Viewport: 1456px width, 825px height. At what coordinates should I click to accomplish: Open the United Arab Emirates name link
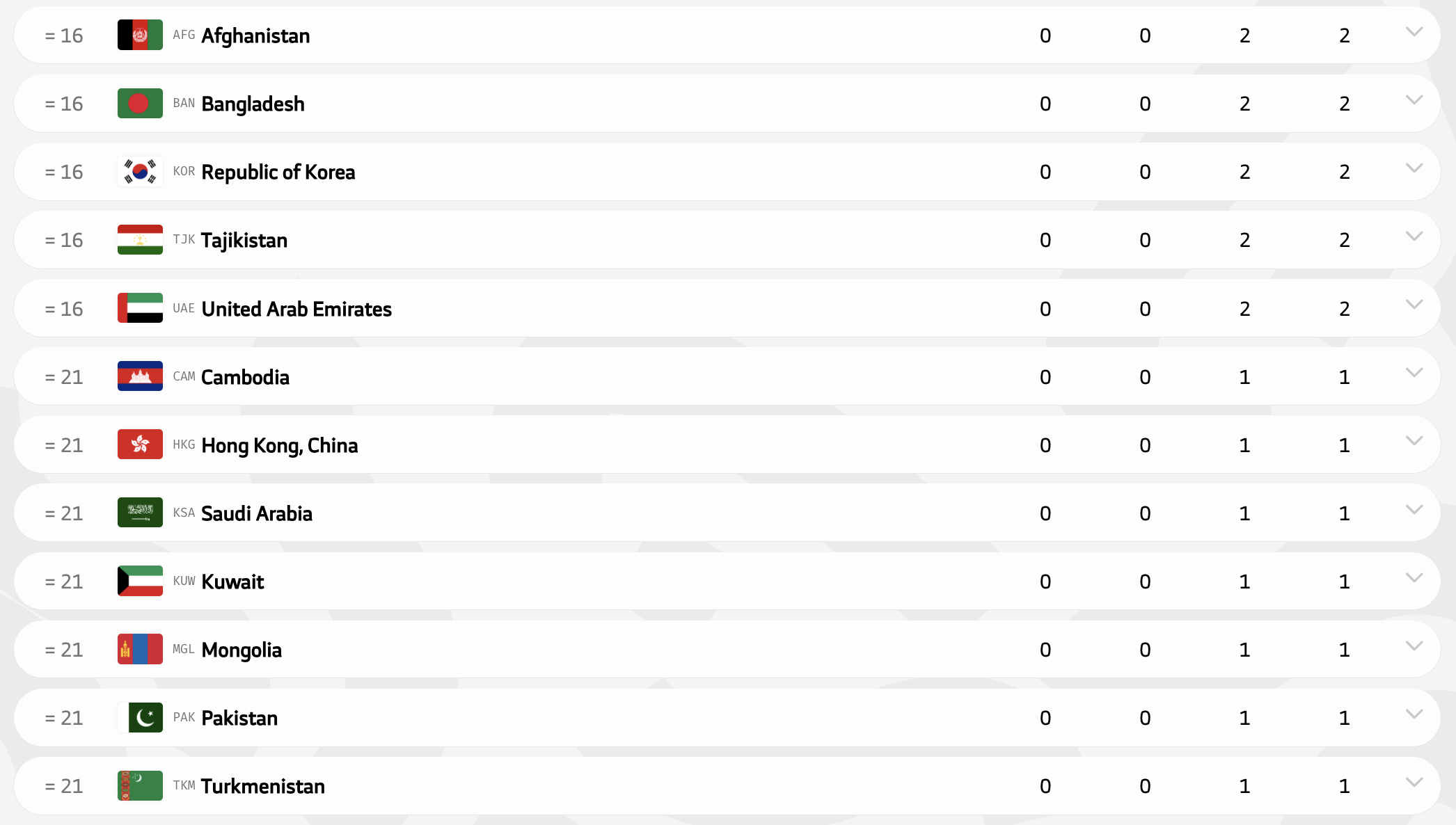[x=296, y=309]
